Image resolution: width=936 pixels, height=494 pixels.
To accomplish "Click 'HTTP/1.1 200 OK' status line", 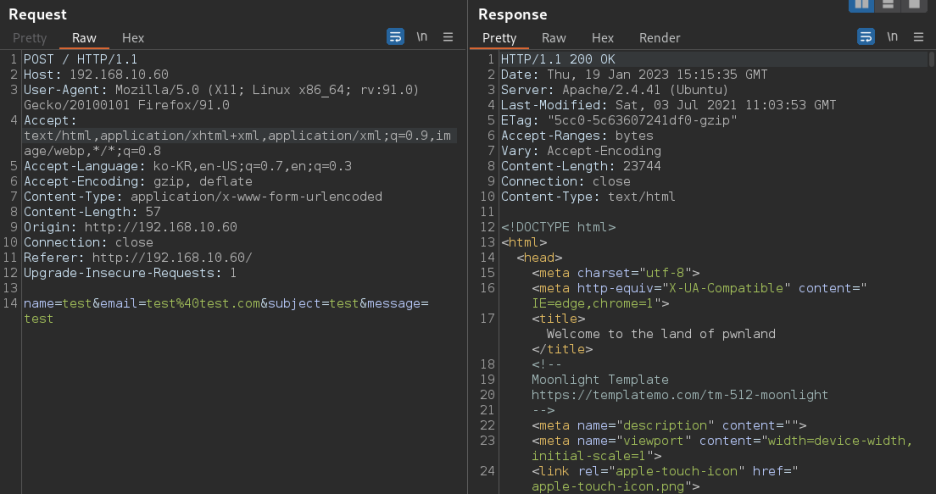I will pyautogui.click(x=558, y=59).
